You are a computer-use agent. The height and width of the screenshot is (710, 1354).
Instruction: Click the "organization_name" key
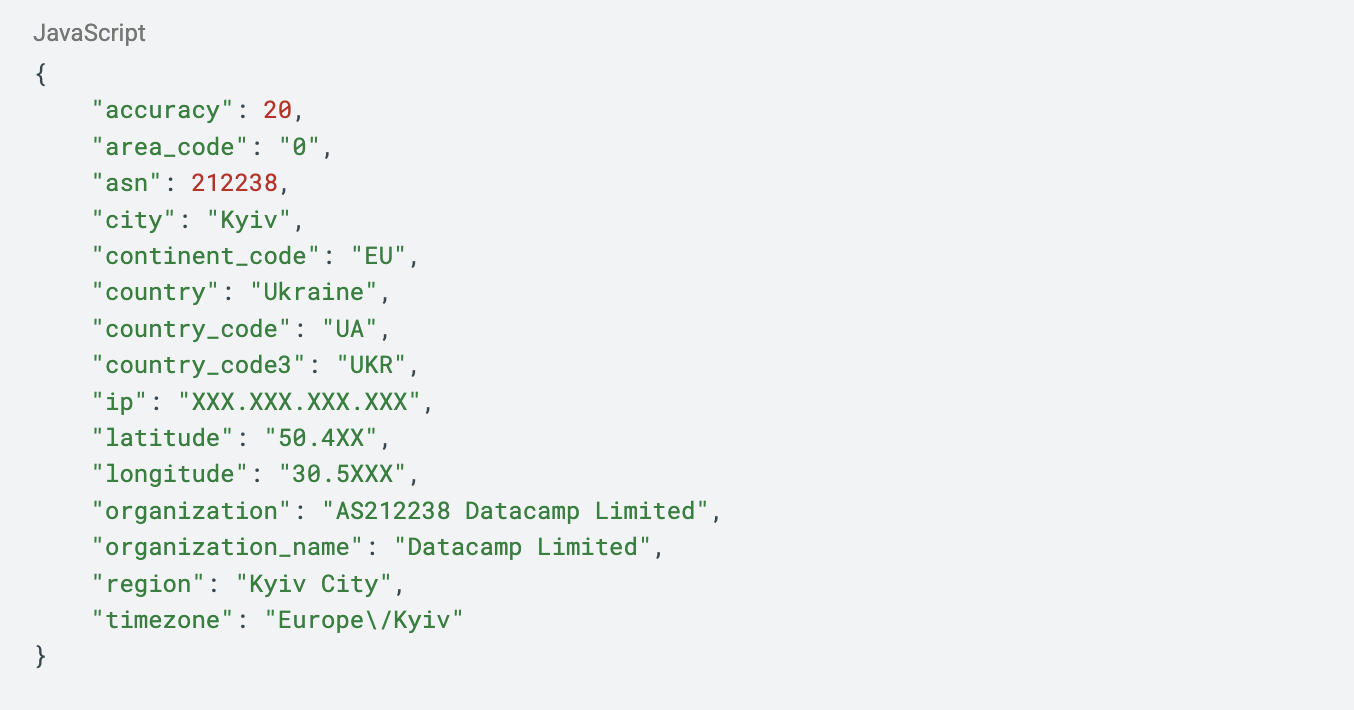[227, 547]
